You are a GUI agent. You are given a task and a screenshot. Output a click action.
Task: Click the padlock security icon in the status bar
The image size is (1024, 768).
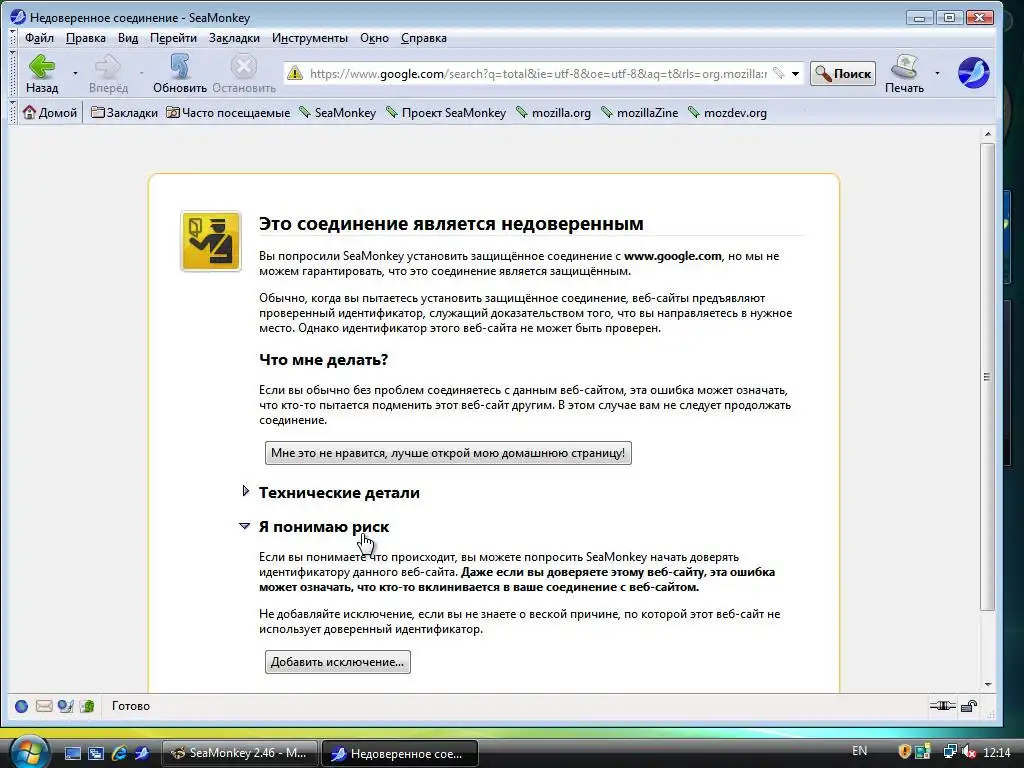click(969, 705)
